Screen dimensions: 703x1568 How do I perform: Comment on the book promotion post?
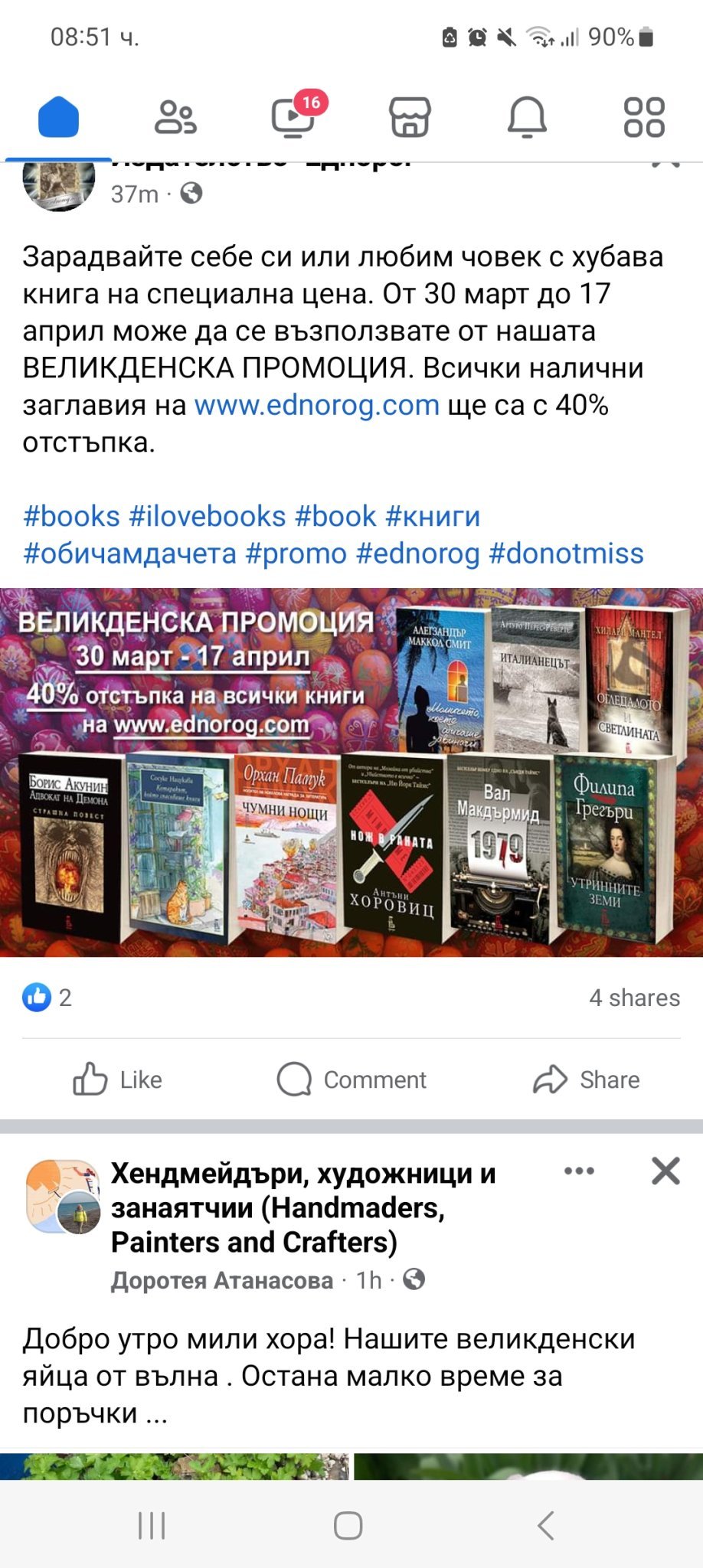coord(351,1080)
